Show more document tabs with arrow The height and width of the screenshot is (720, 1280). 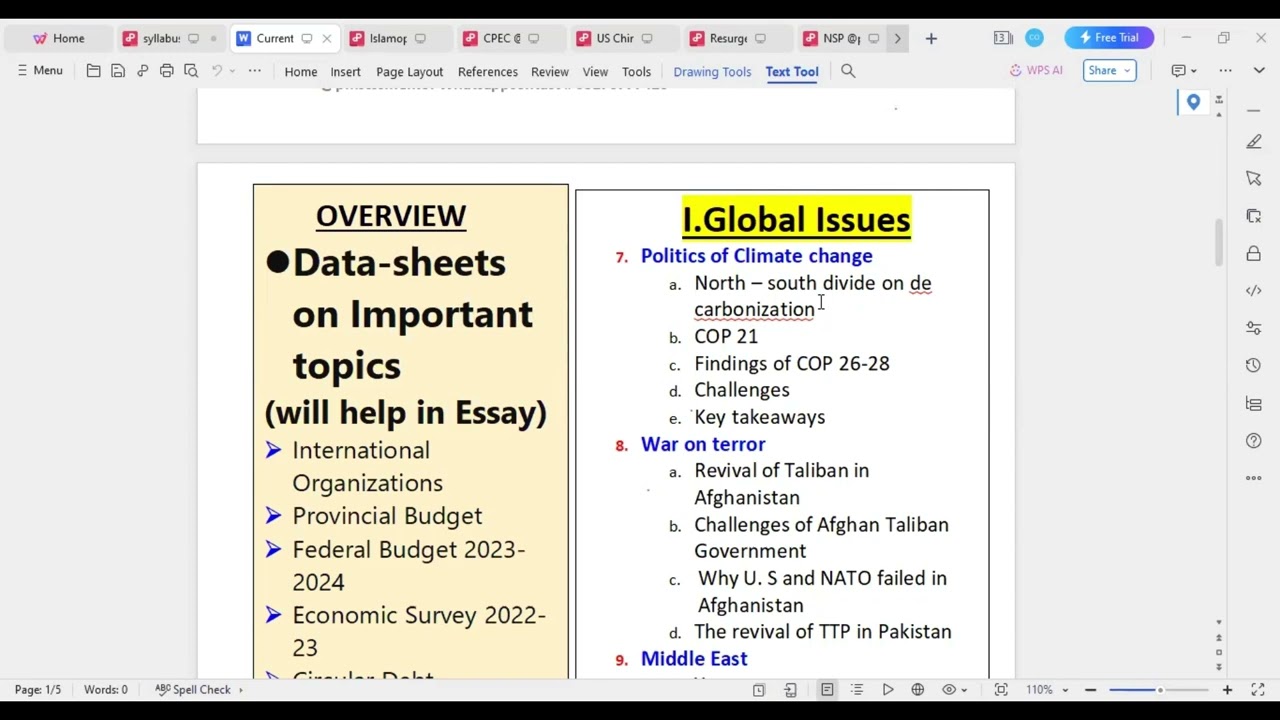[897, 38]
